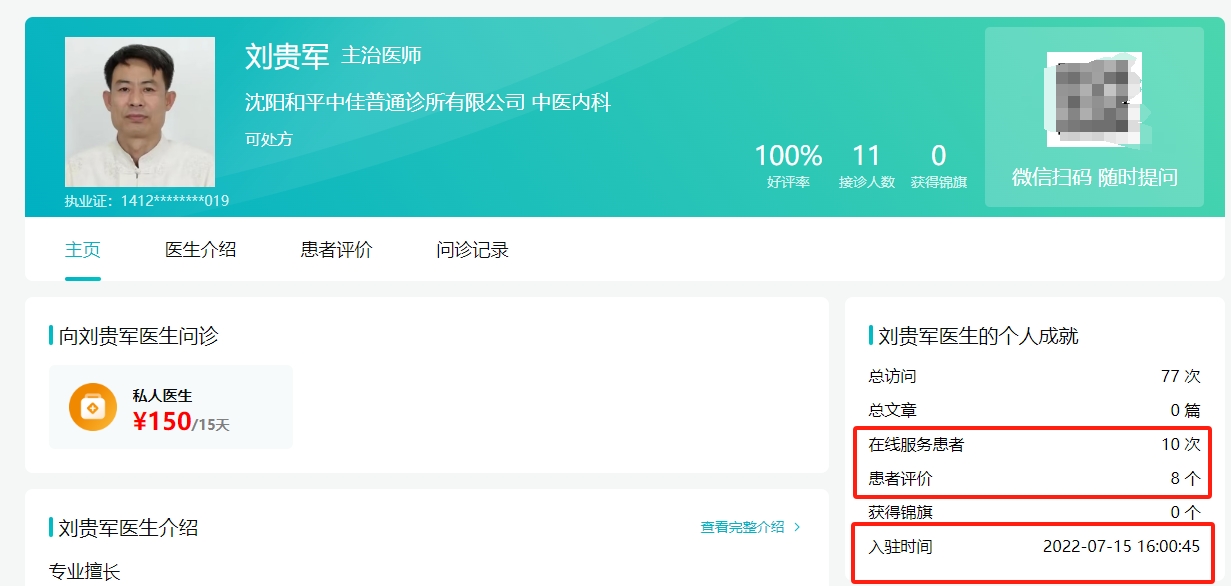Click the orange 私人医生 service icon
1231x586 pixels.
tap(93, 407)
